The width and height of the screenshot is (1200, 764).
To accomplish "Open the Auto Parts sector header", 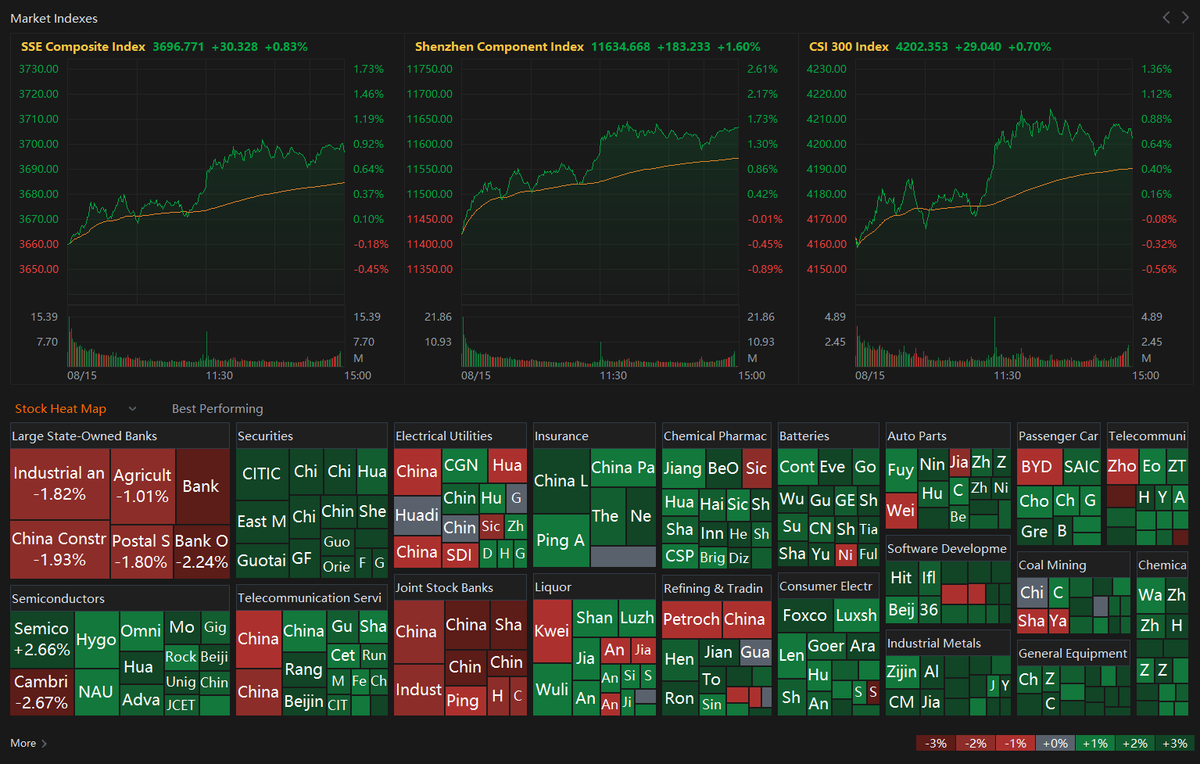I will click(x=948, y=436).
